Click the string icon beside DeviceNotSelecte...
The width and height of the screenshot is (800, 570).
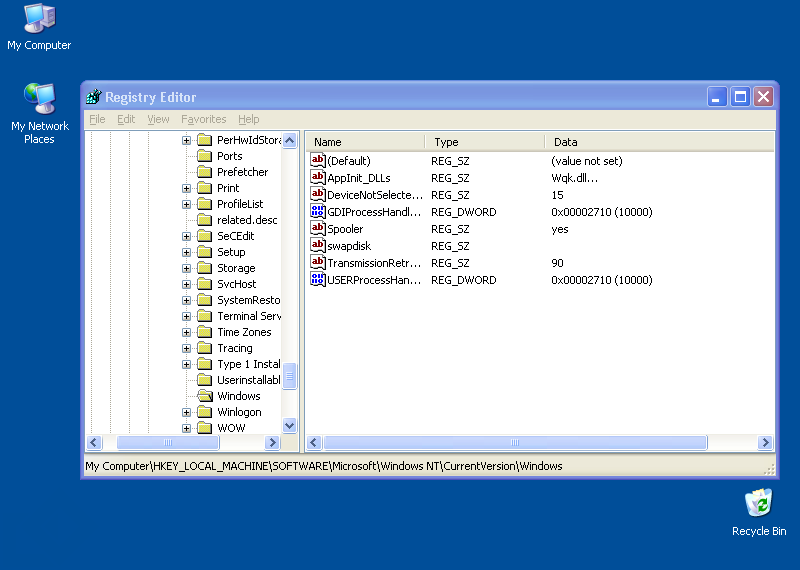tap(317, 194)
